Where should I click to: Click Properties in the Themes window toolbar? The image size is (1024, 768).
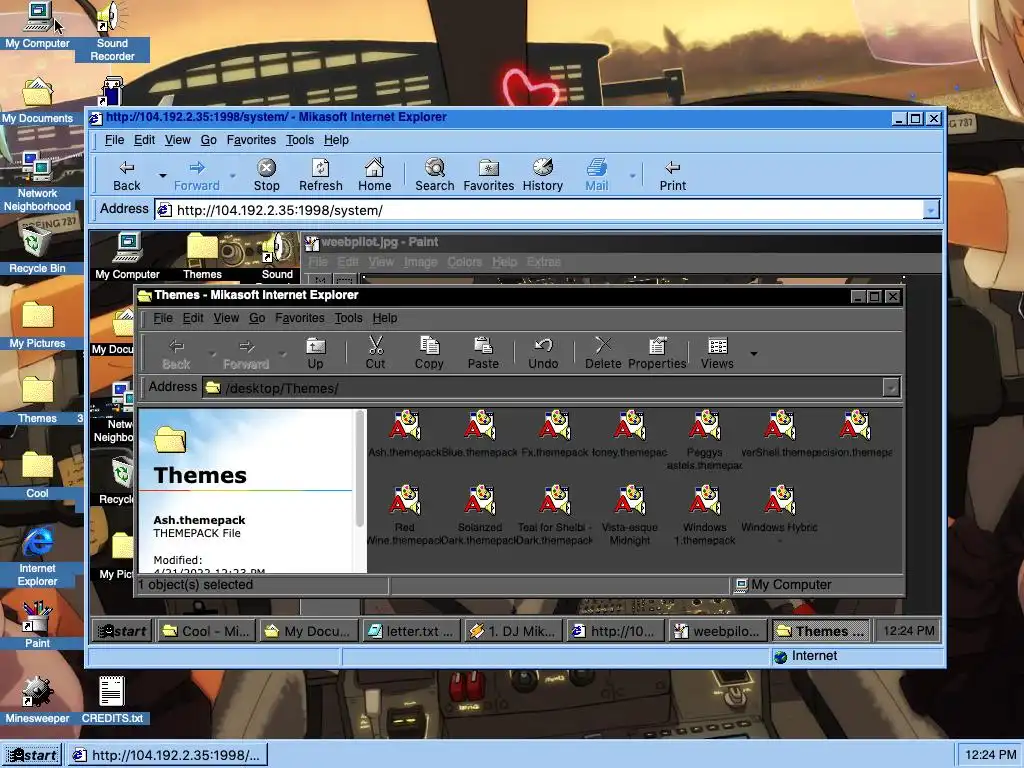[657, 353]
